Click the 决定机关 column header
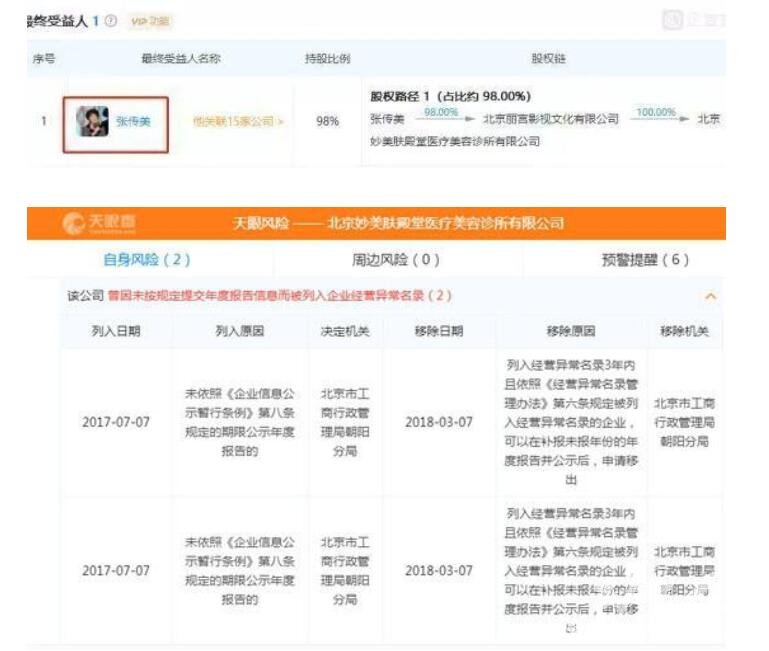The height and width of the screenshot is (651, 769). [345, 331]
